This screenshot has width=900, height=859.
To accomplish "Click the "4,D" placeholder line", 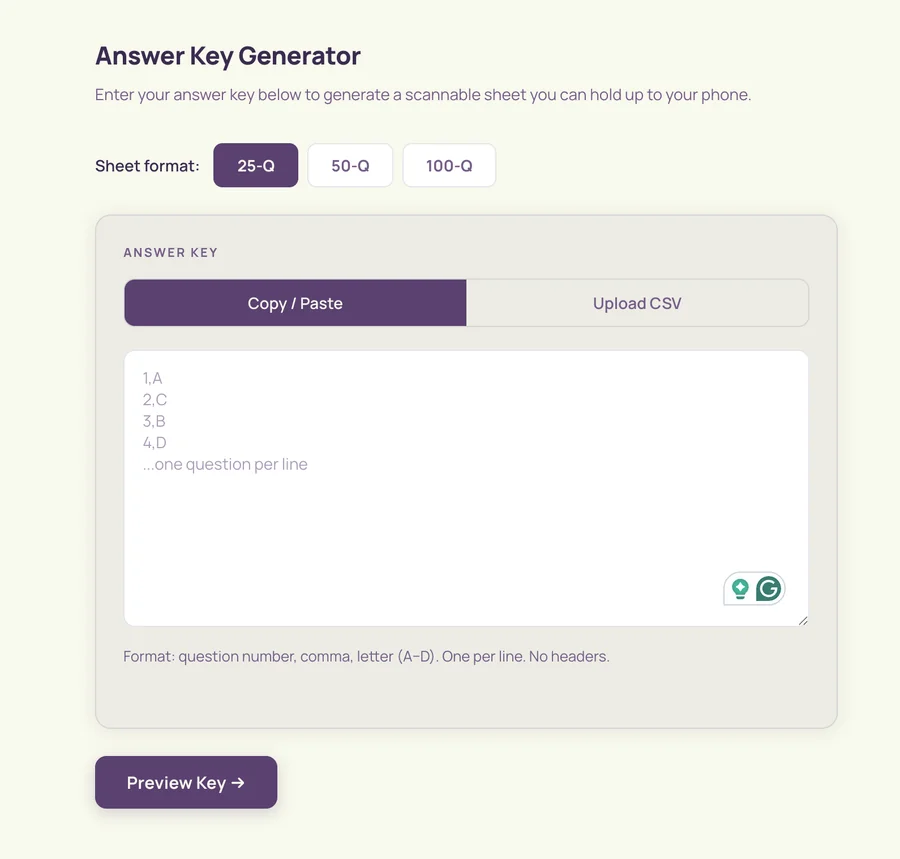I will pyautogui.click(x=154, y=442).
